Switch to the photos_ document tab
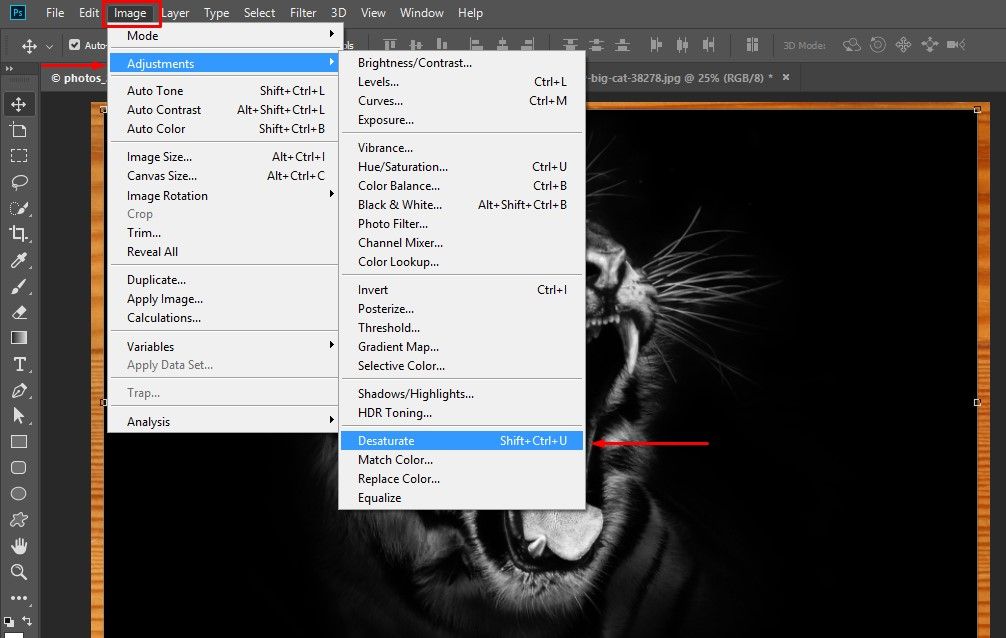Image resolution: width=1006 pixels, height=638 pixels. [76, 78]
